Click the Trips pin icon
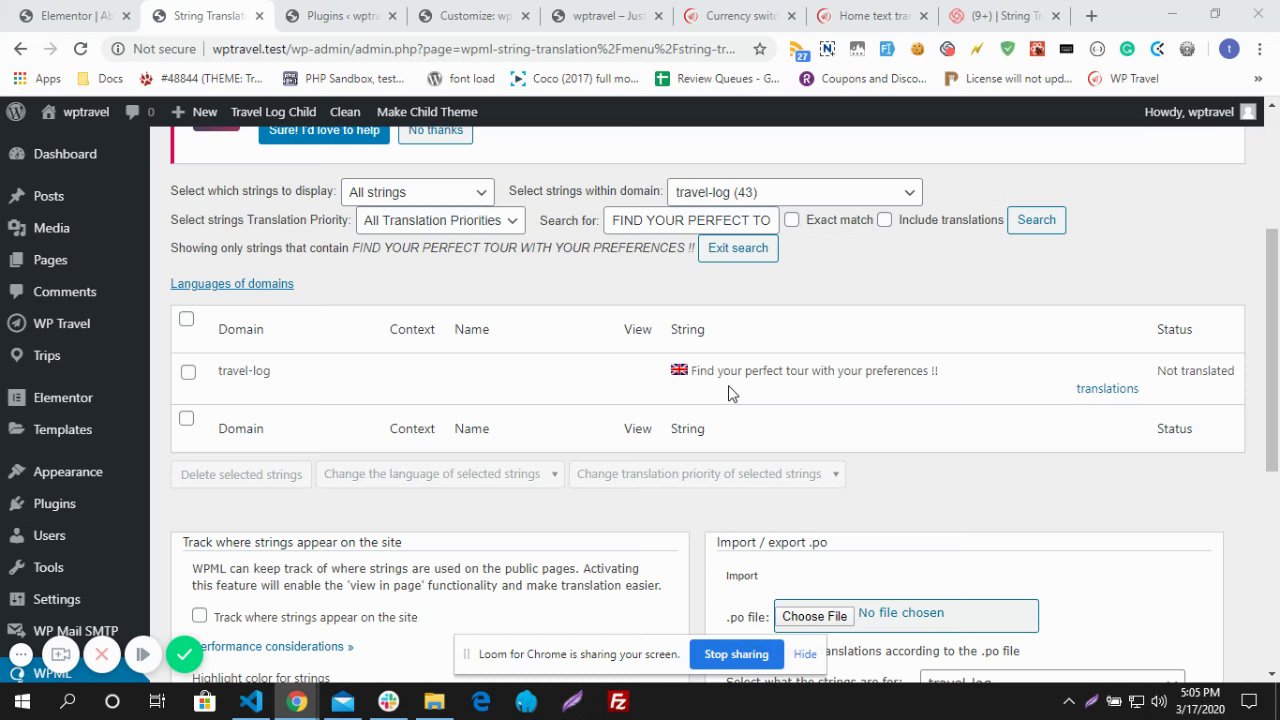 pos(16,356)
